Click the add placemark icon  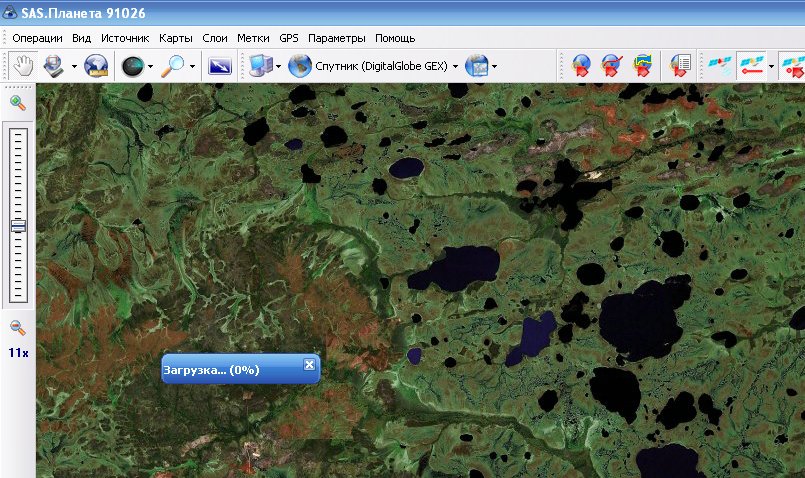click(x=582, y=66)
